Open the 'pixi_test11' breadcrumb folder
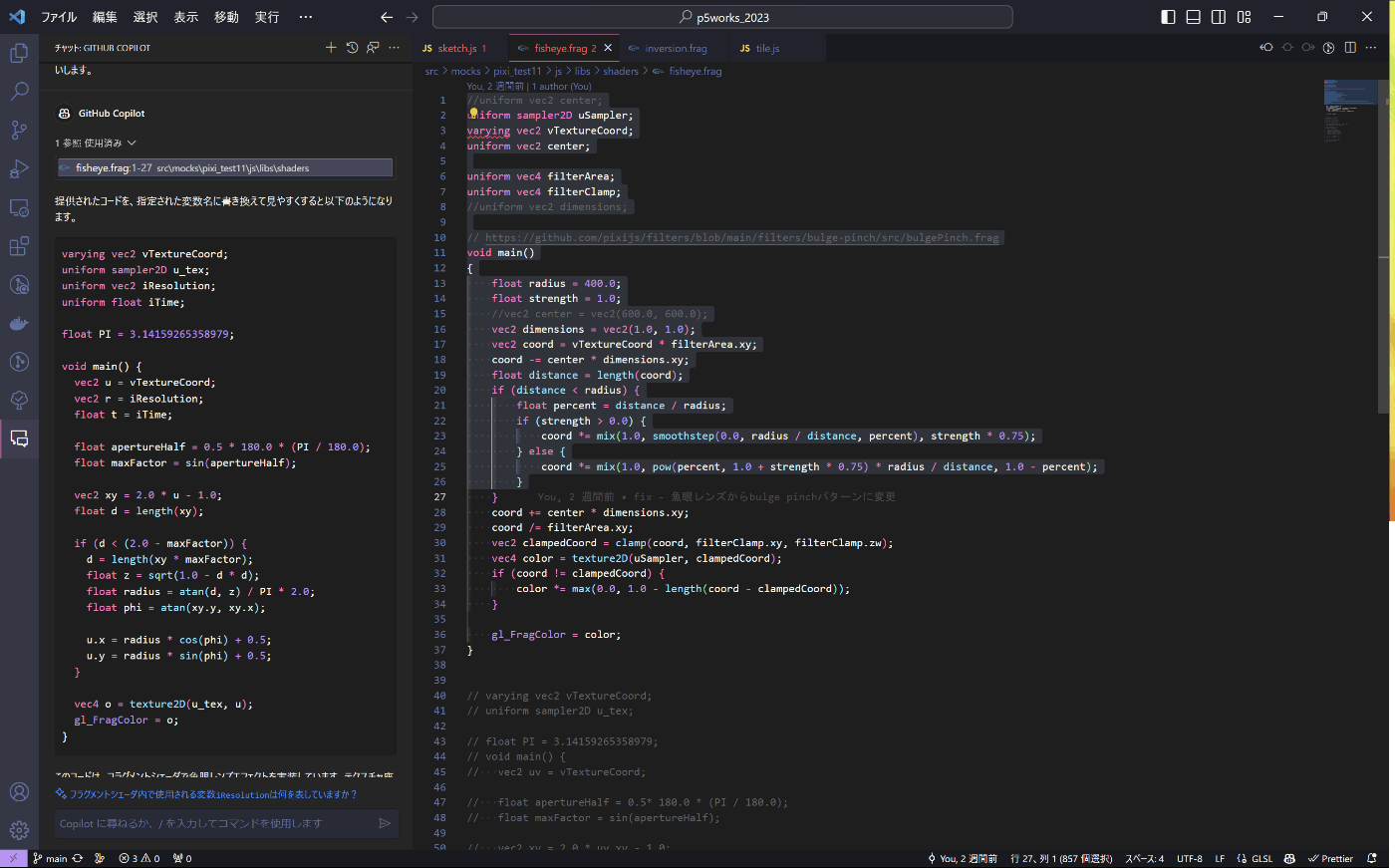 coord(517,71)
